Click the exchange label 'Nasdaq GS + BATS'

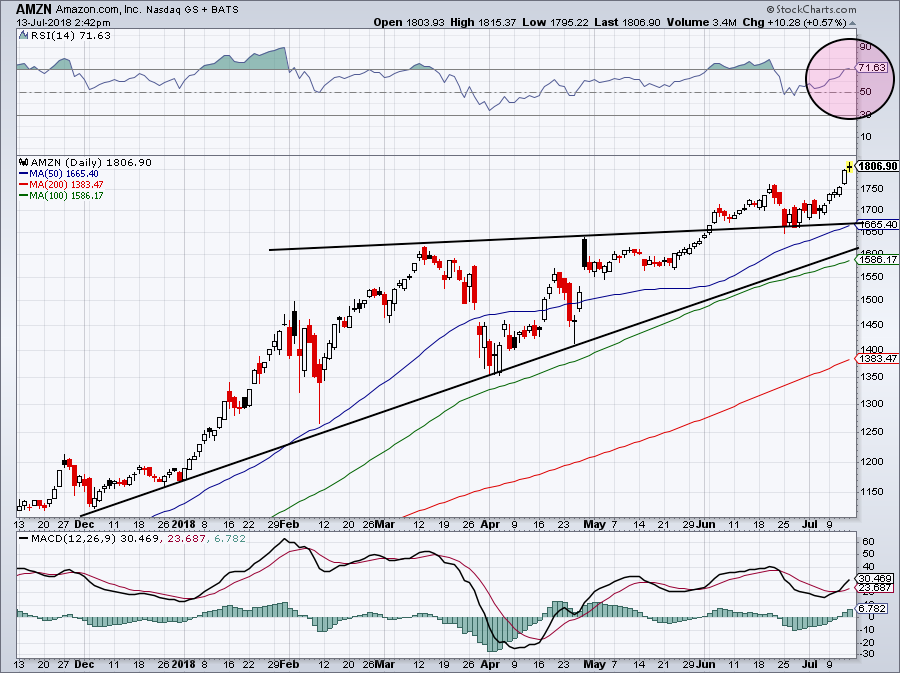pos(192,10)
